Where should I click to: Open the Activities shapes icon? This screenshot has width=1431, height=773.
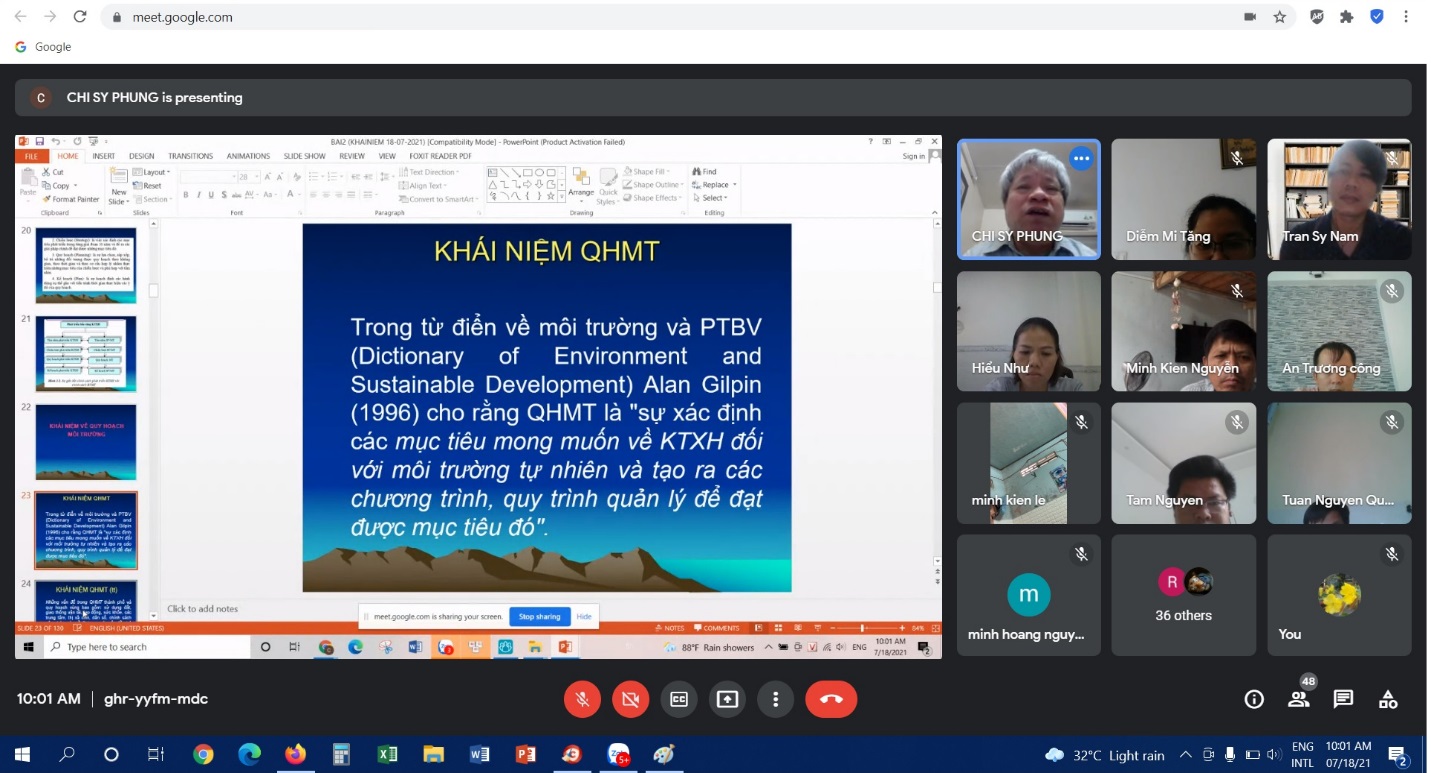click(1388, 699)
